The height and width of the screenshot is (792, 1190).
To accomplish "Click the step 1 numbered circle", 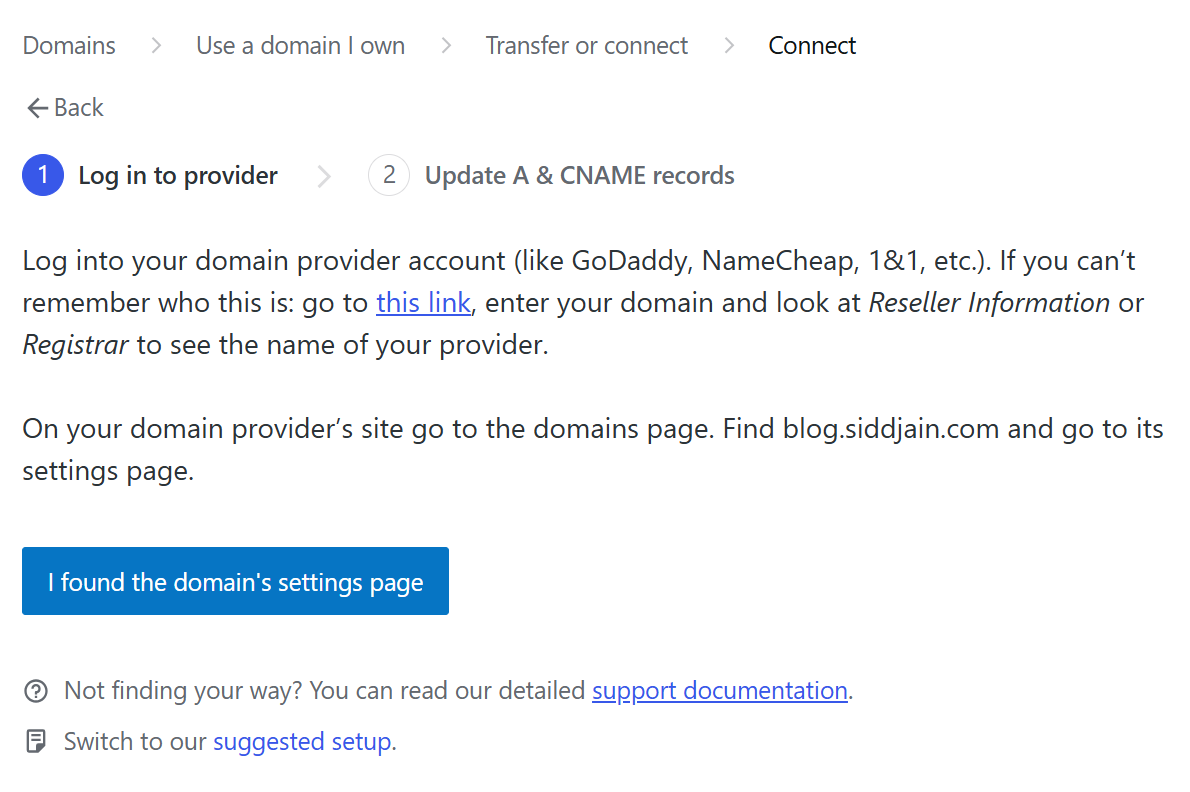I will (x=43, y=176).
